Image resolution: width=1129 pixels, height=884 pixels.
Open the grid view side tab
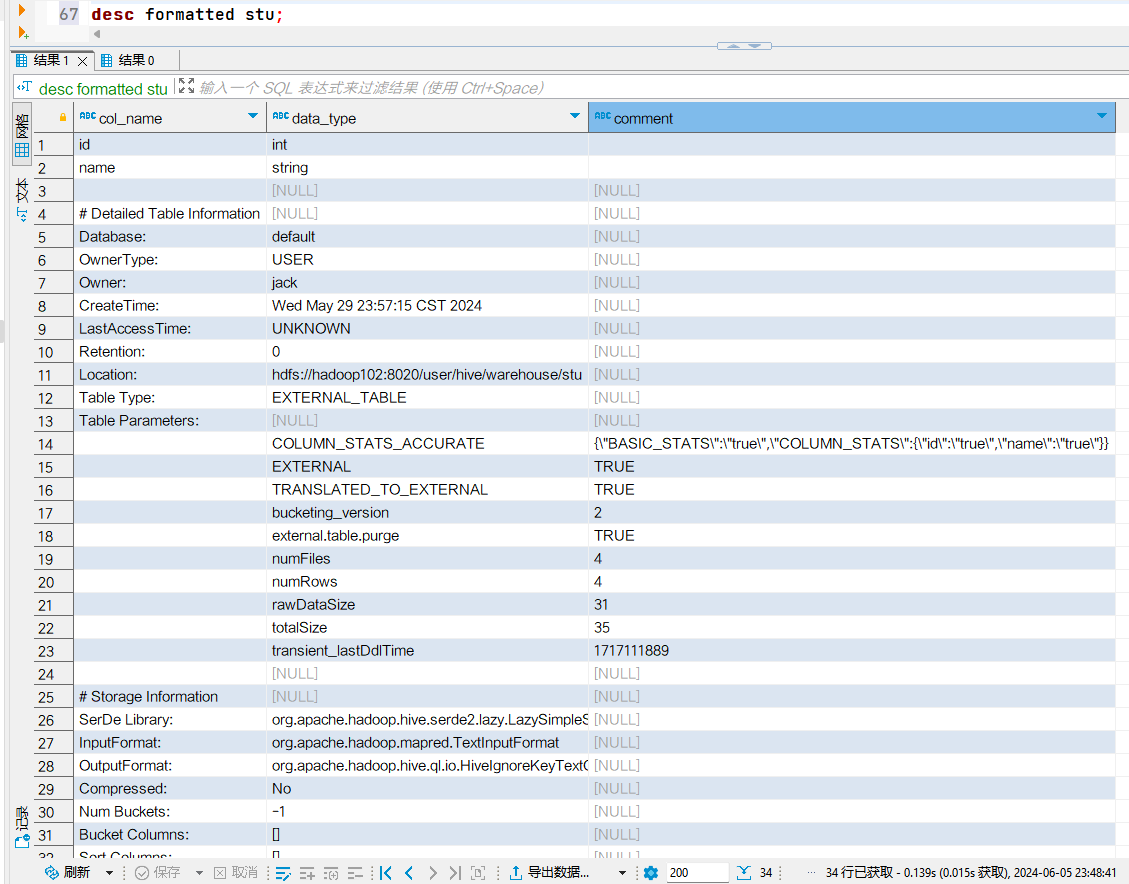point(22,134)
